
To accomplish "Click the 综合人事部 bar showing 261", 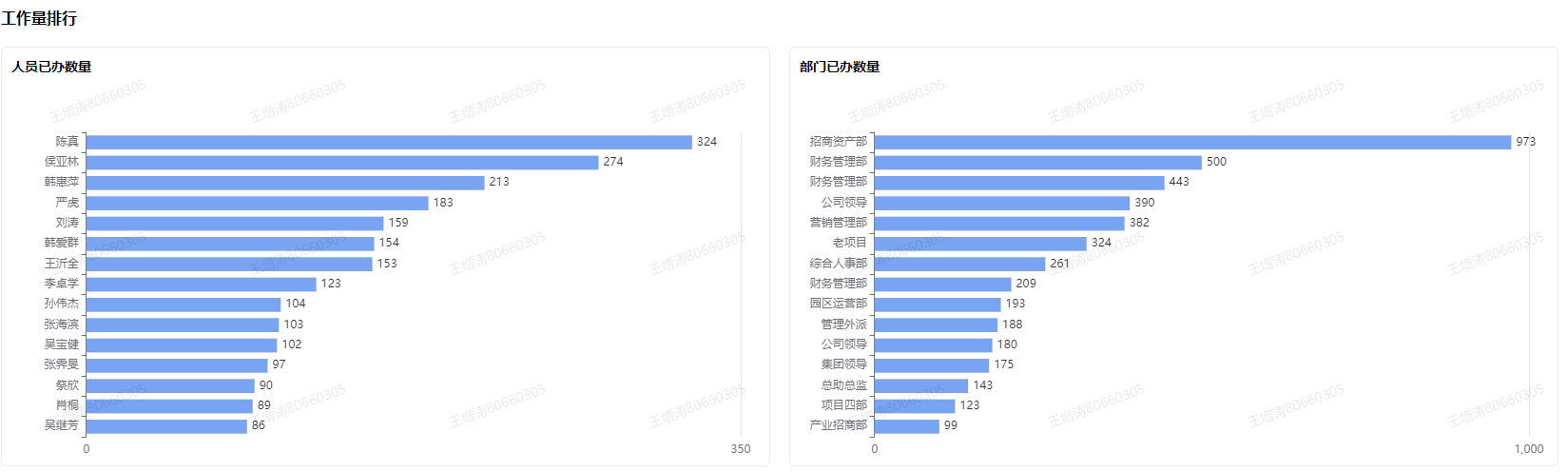I will click(959, 264).
